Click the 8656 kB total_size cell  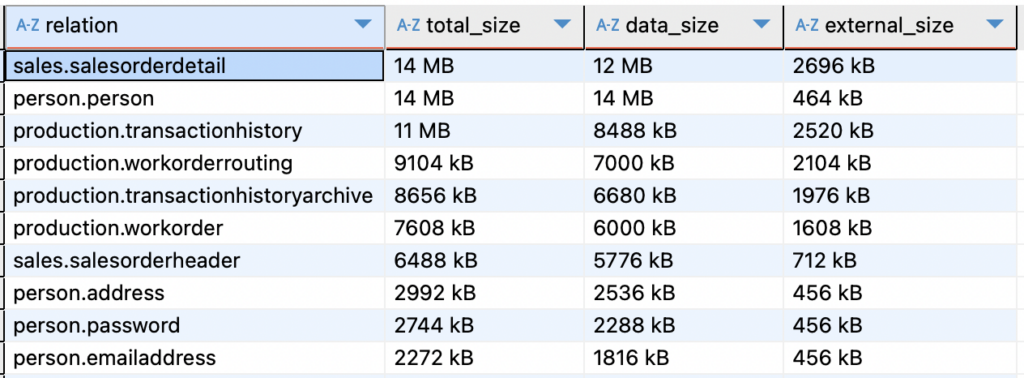click(x=485, y=195)
